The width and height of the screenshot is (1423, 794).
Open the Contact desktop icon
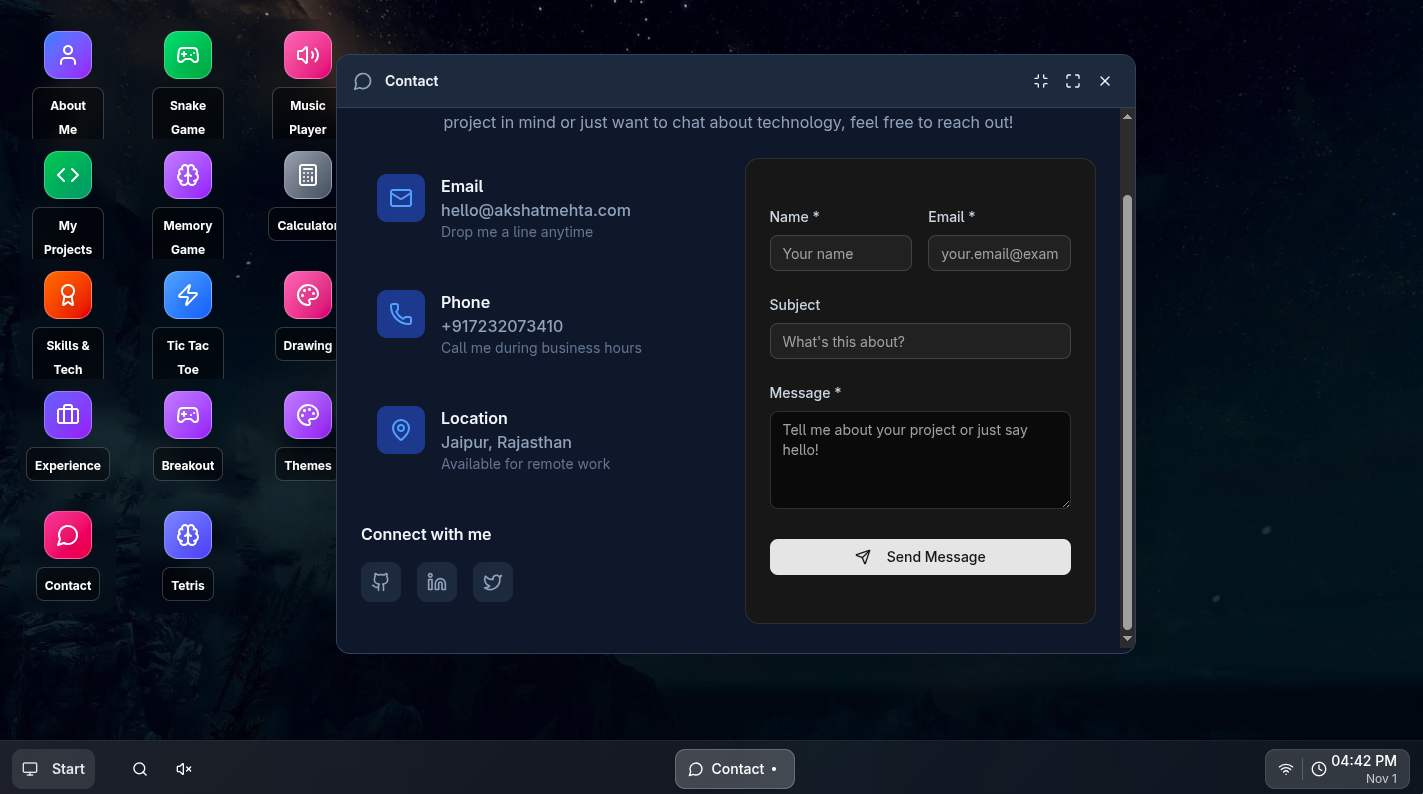pos(68,535)
